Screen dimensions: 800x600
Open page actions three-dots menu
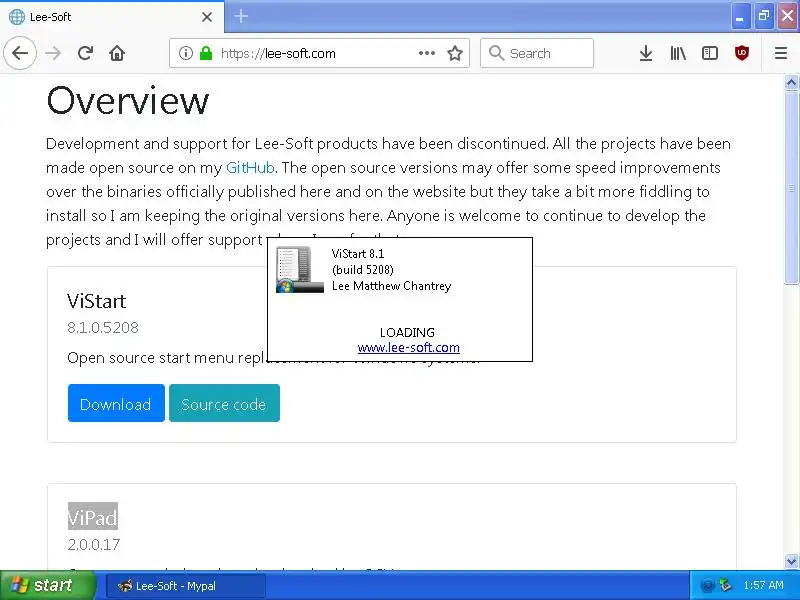(x=427, y=53)
